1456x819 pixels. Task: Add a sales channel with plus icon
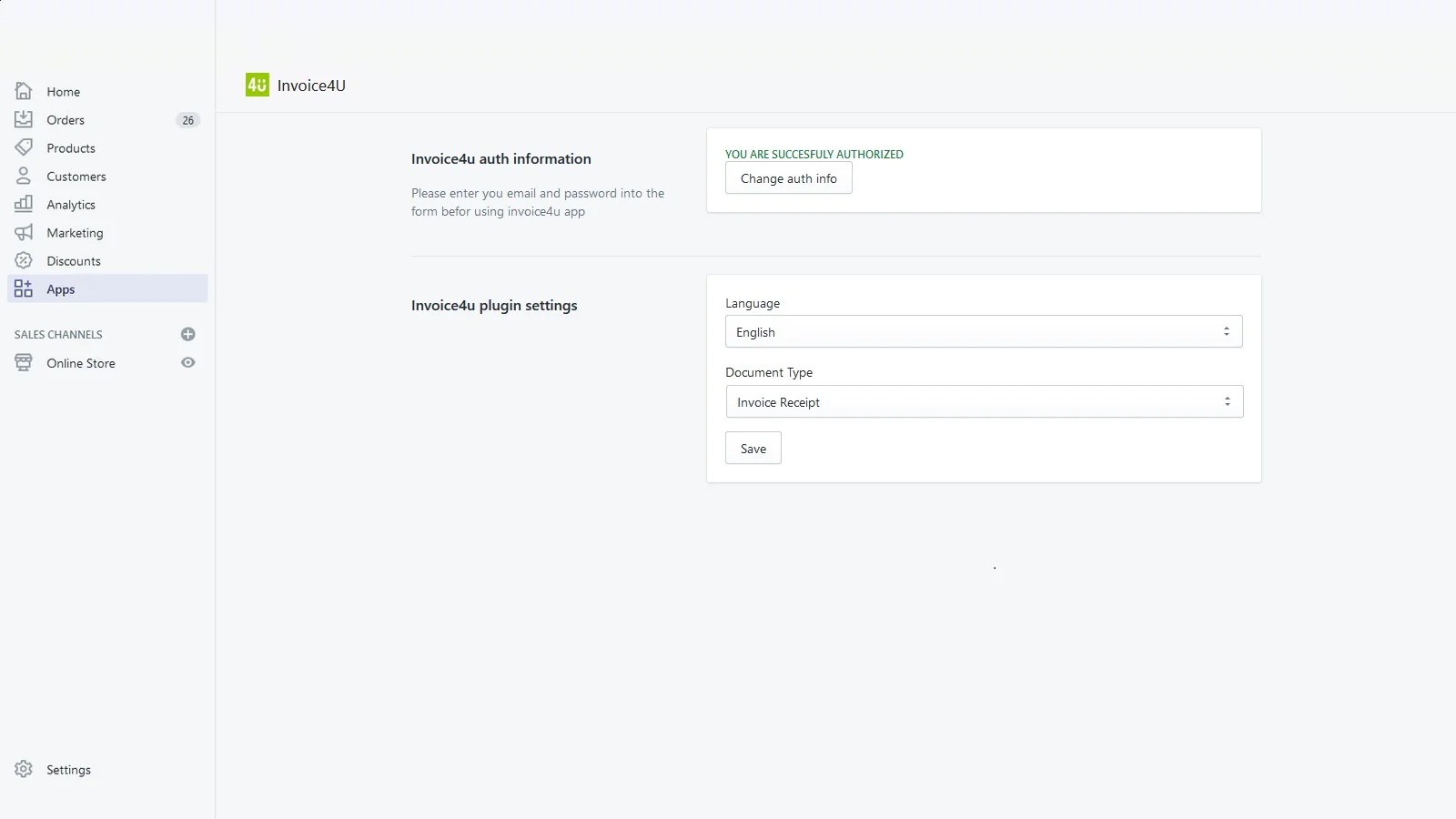click(x=188, y=334)
